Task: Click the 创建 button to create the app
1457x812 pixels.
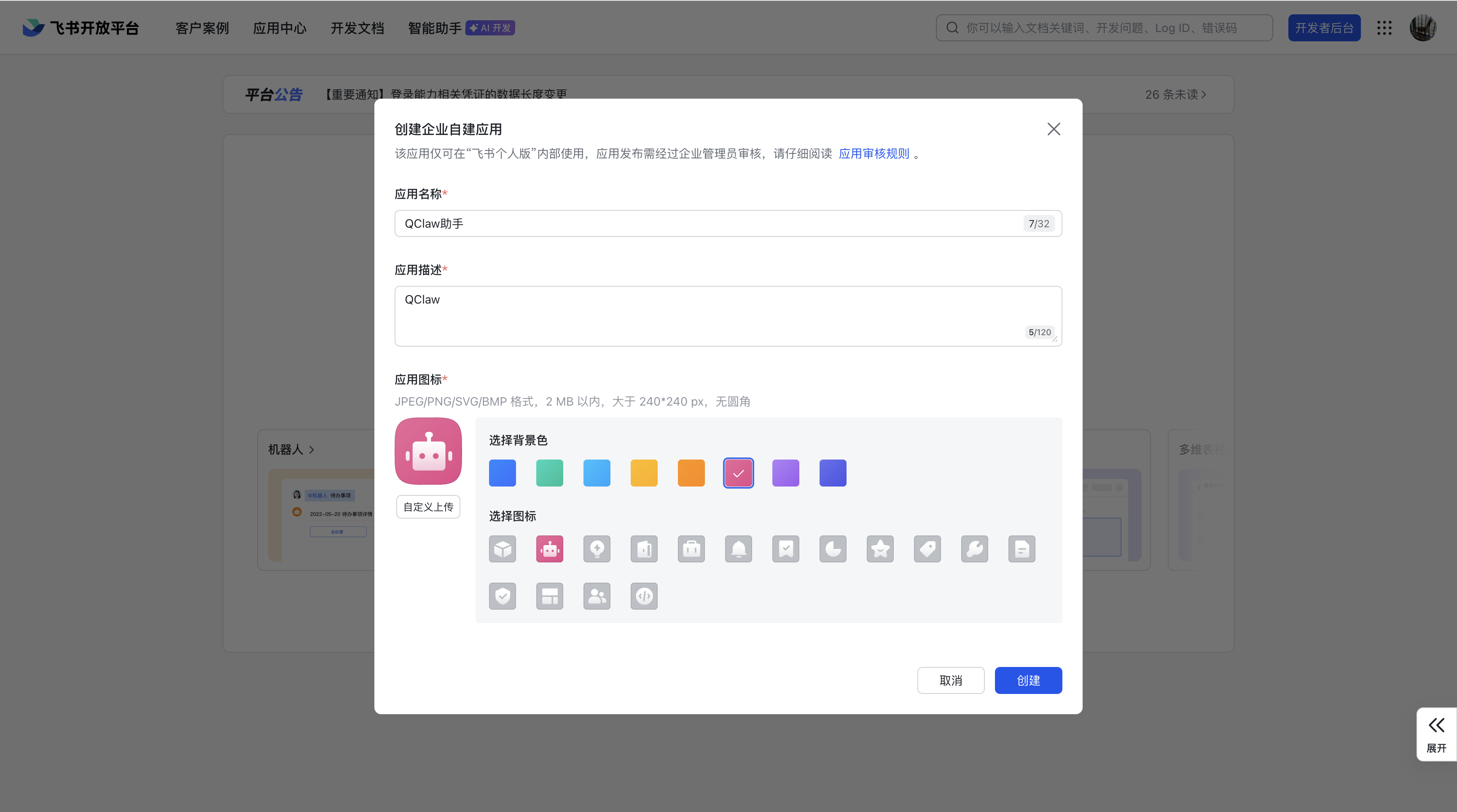Action: pyautogui.click(x=1028, y=680)
